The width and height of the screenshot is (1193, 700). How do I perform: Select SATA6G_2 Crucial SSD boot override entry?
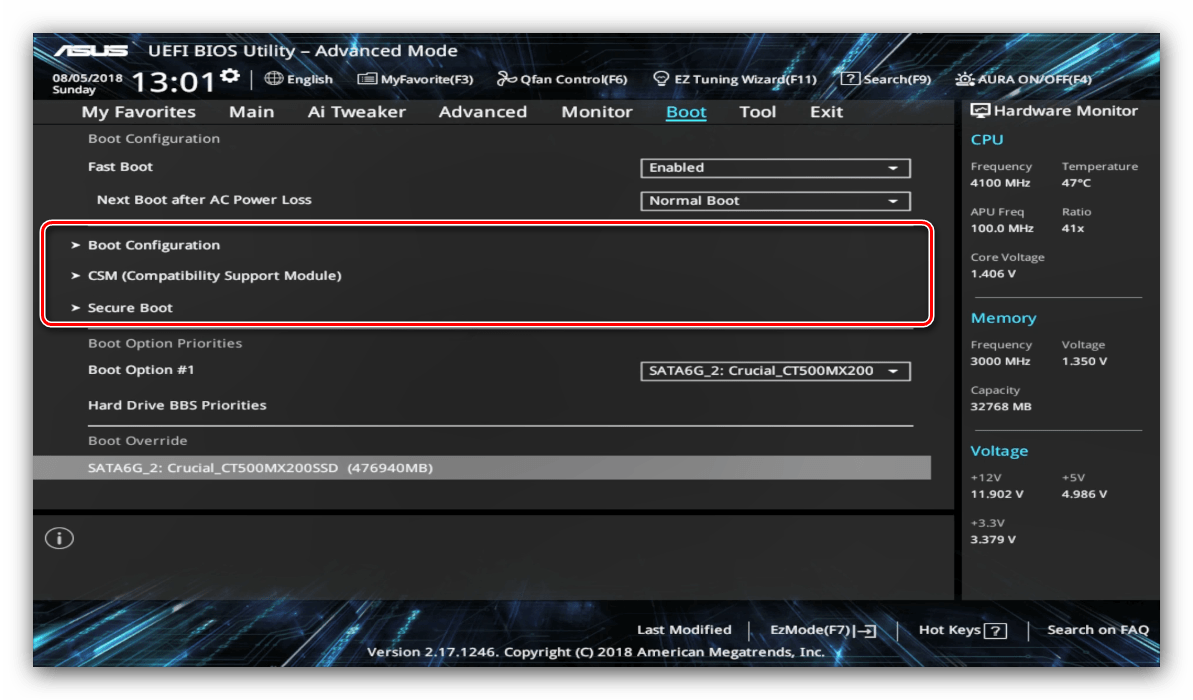(x=260, y=468)
